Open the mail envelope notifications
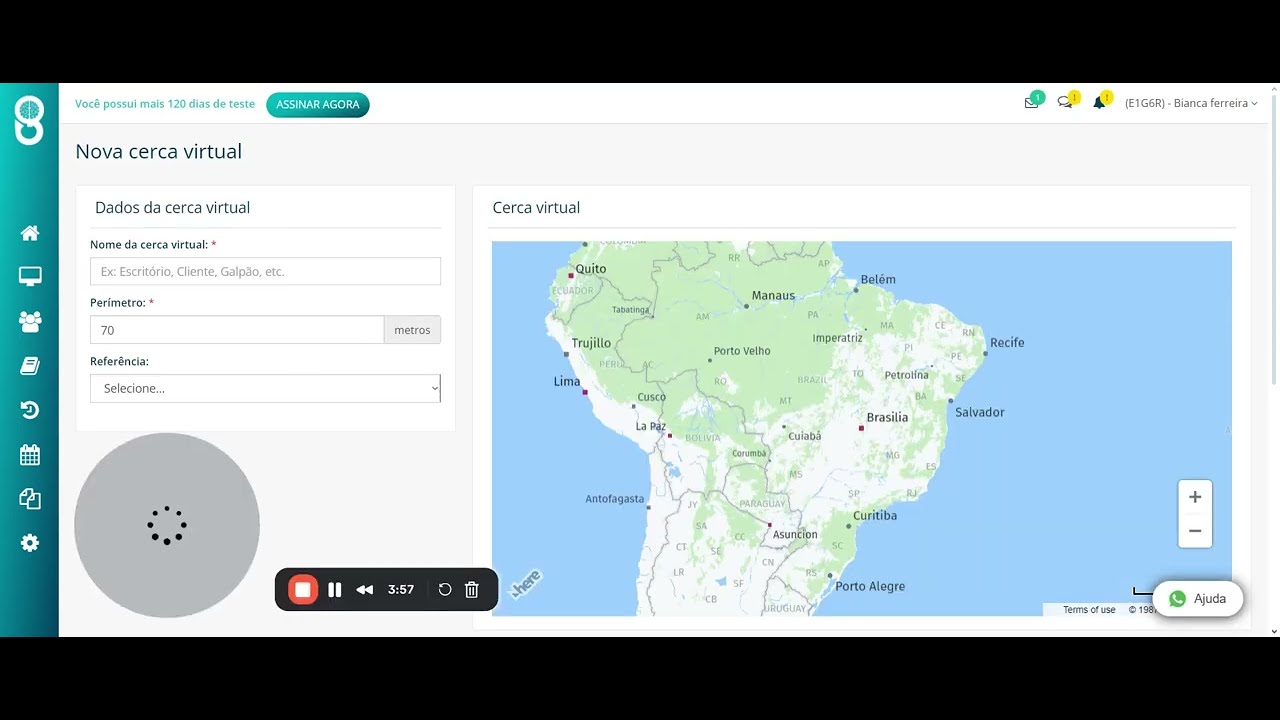 point(1032,102)
